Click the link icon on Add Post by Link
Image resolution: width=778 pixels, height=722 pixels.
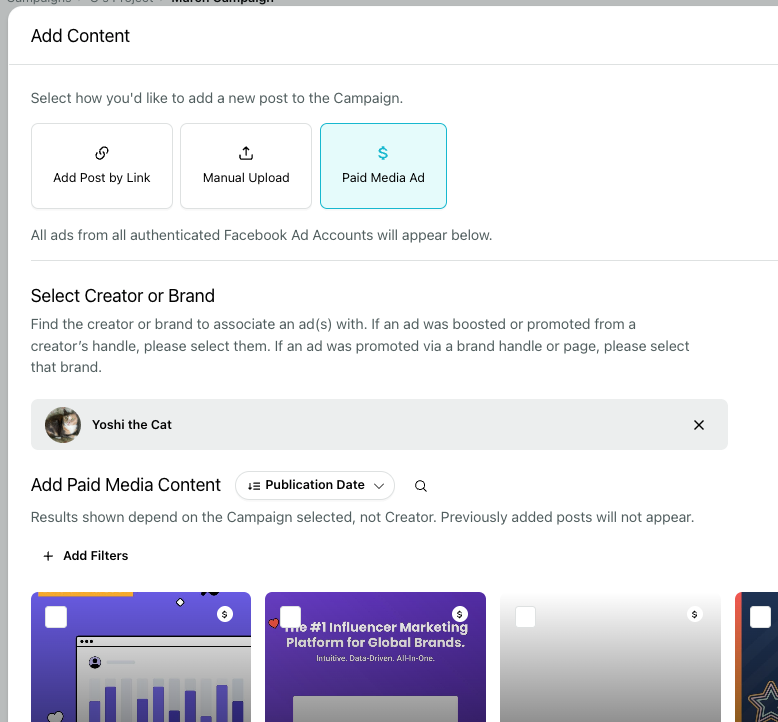point(102,153)
